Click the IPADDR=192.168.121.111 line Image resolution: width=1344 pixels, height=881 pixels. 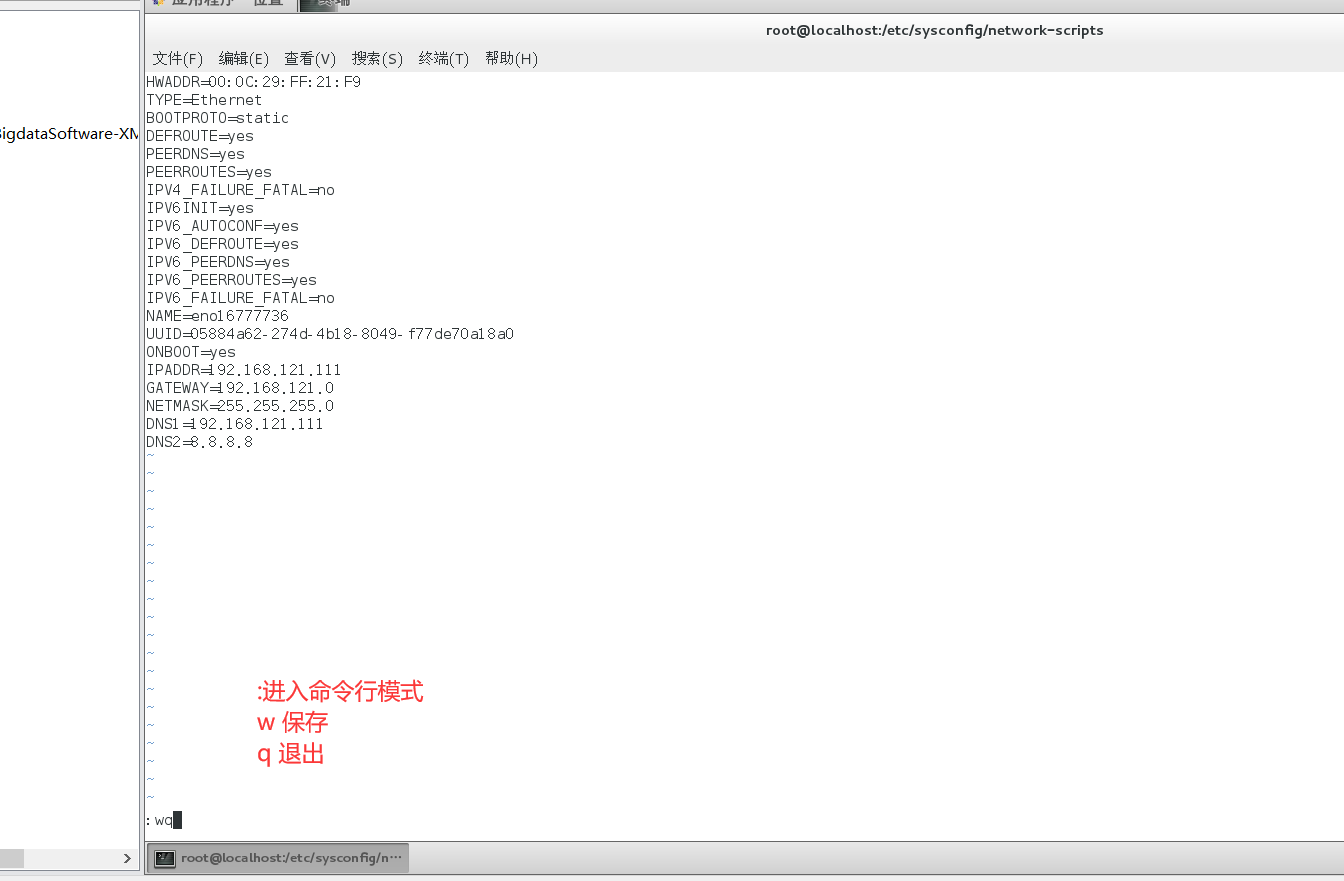(x=244, y=370)
